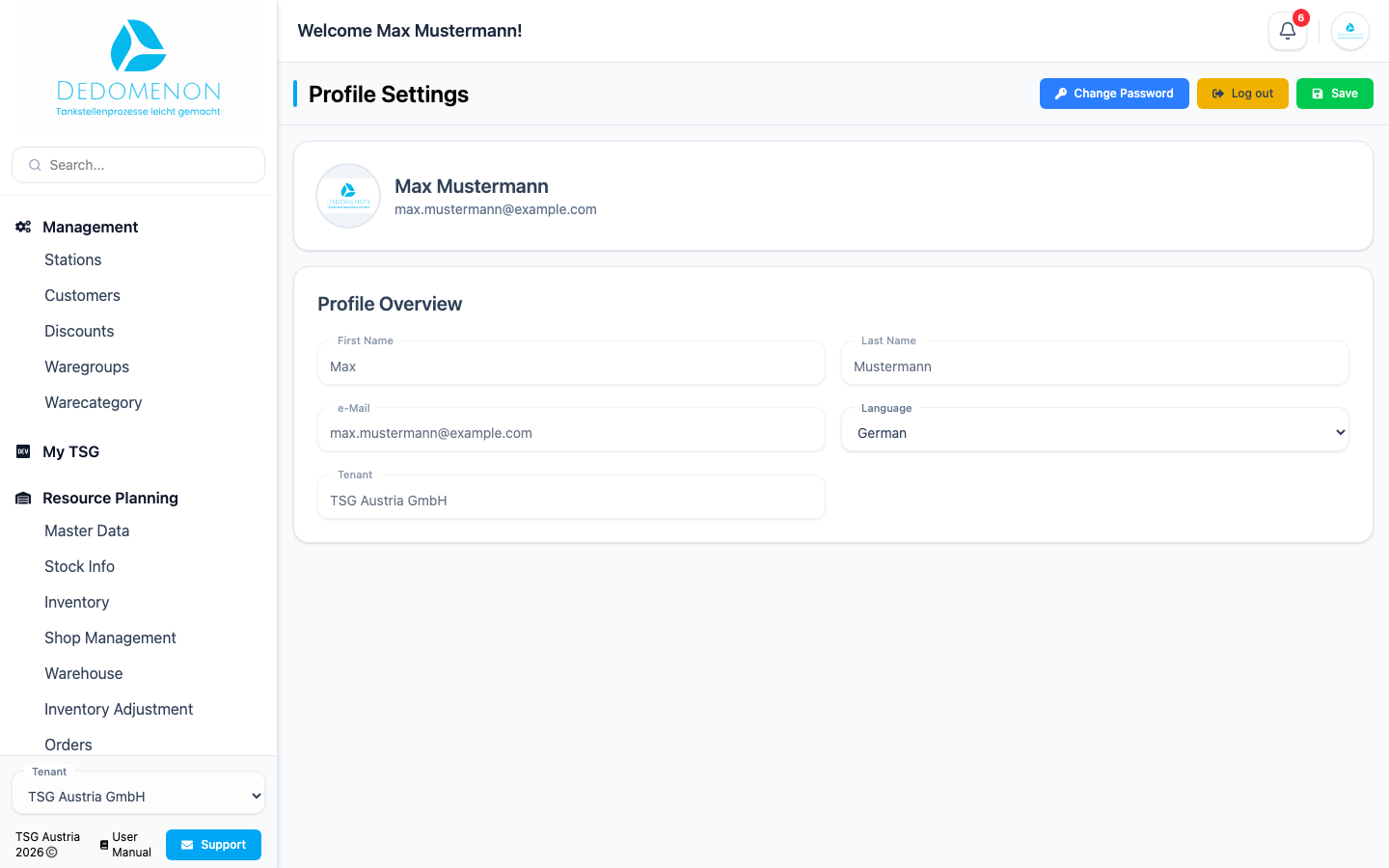This screenshot has height=868, width=1389.
Task: Open the notifications bell icon
Action: click(1287, 31)
